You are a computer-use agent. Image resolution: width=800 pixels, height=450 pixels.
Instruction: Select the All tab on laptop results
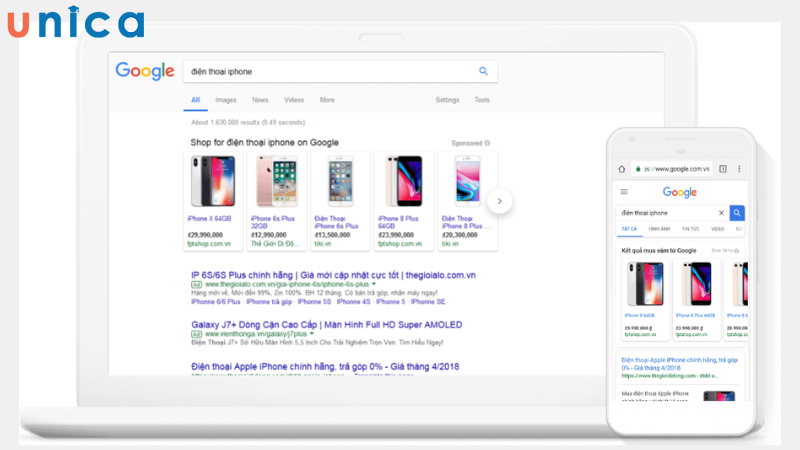[x=195, y=100]
